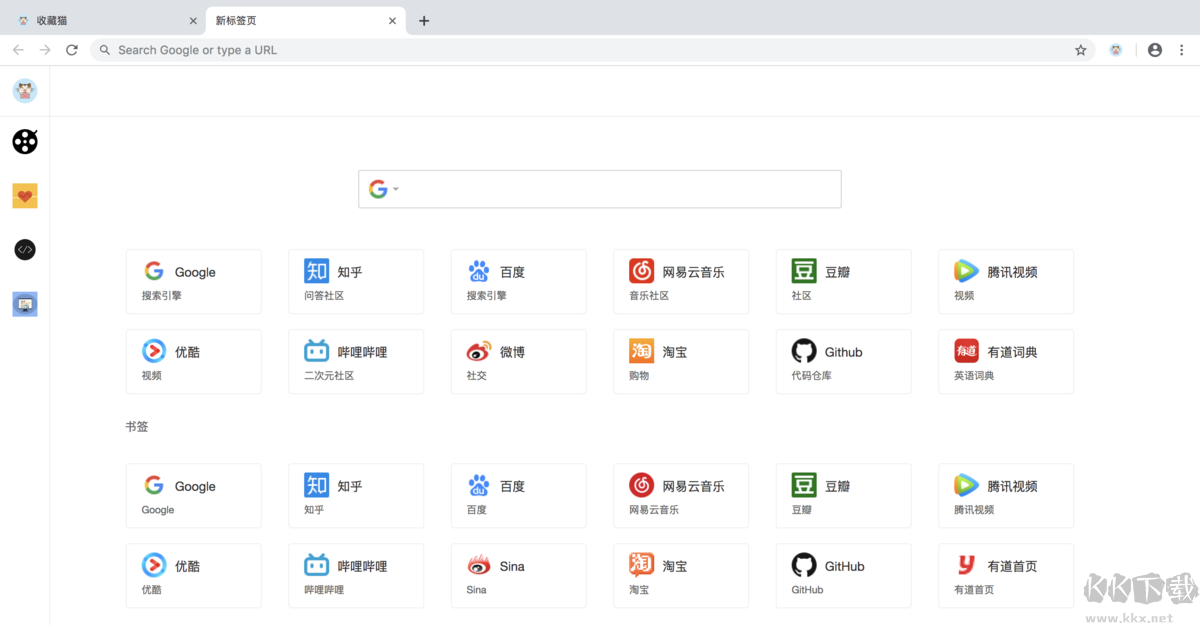The image size is (1200, 625).
Task: Click the browser forward arrow
Action: [45, 50]
